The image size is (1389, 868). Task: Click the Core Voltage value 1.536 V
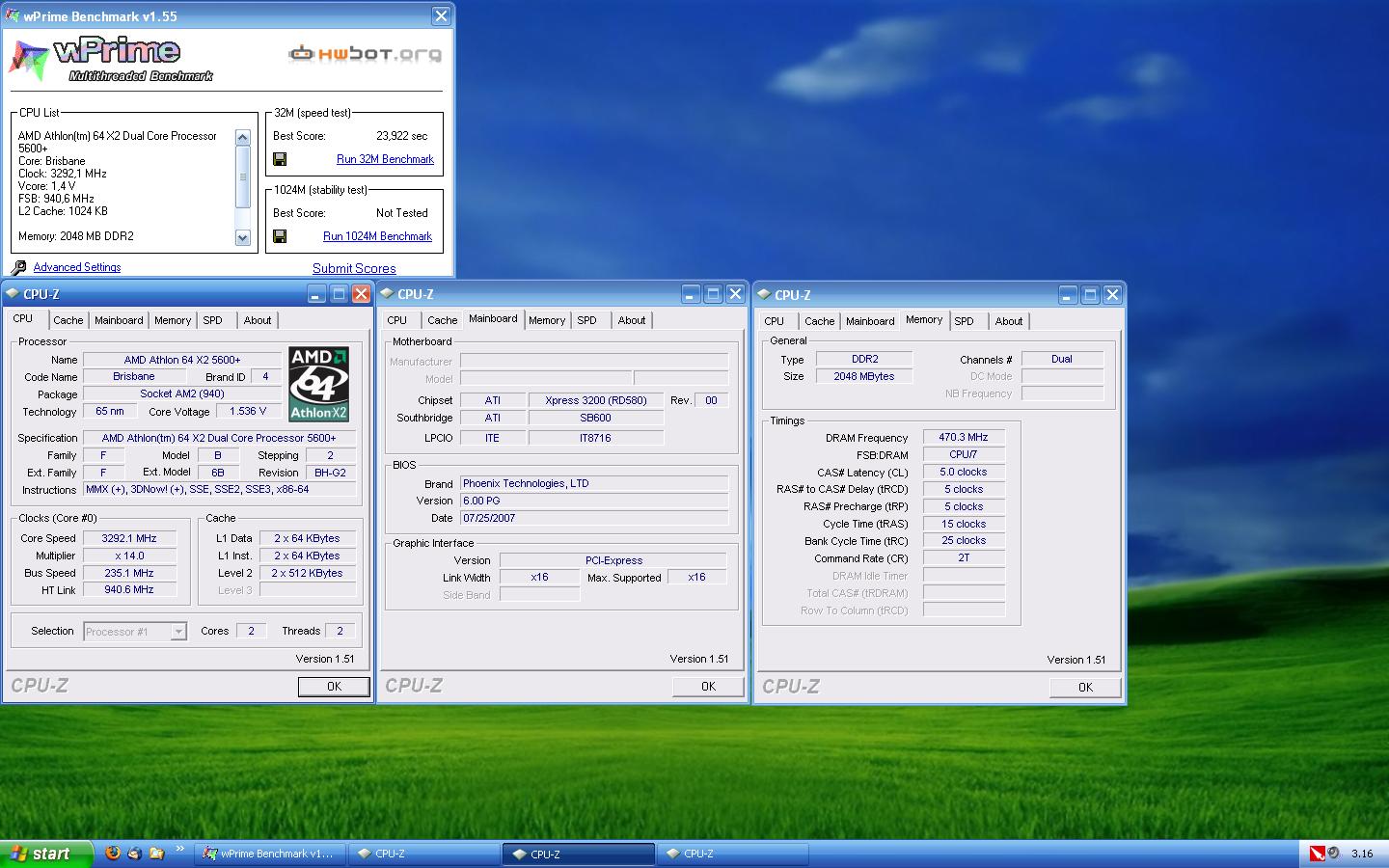[248, 411]
